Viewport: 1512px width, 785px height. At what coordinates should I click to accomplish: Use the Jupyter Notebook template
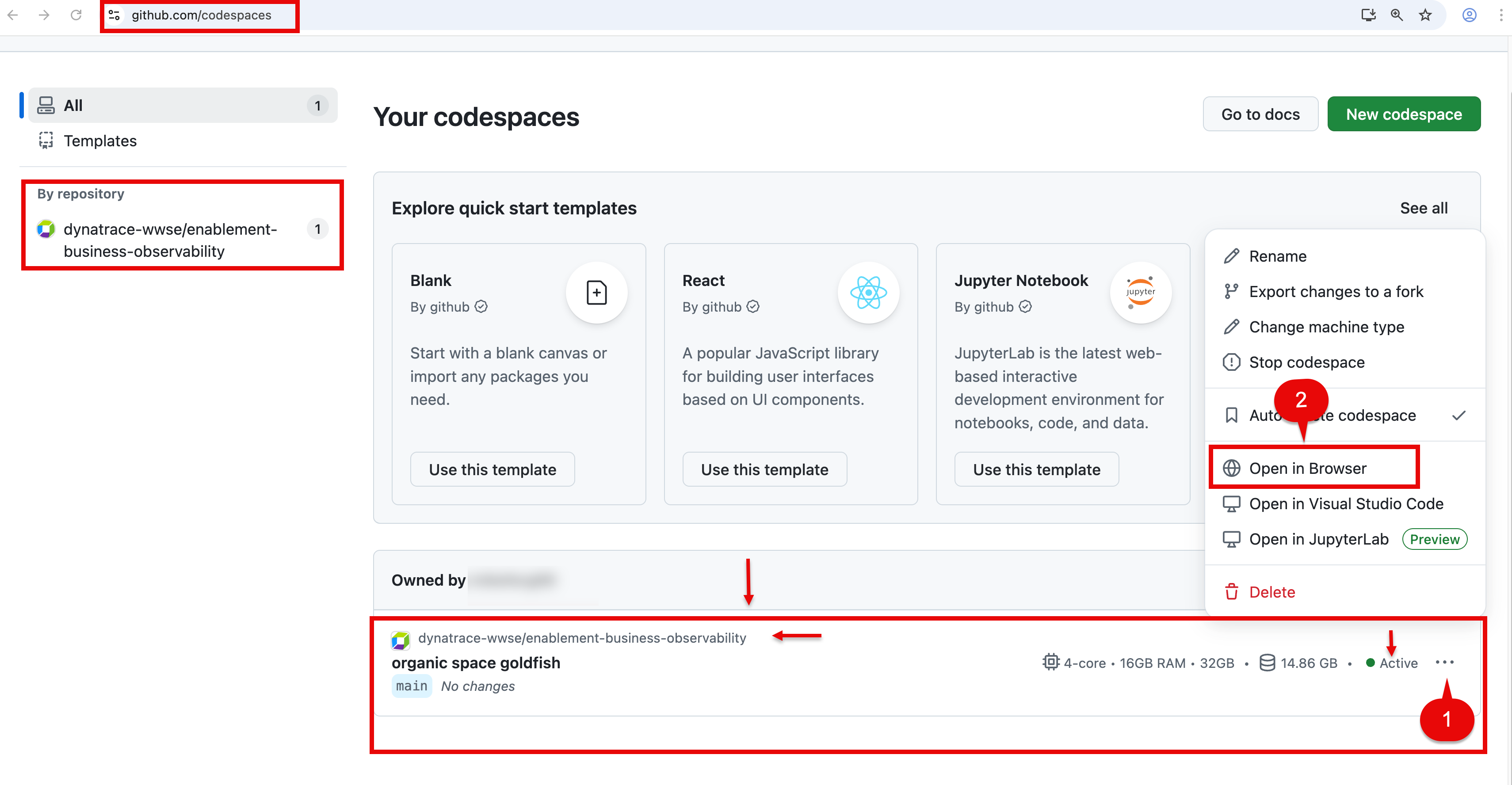click(1037, 469)
